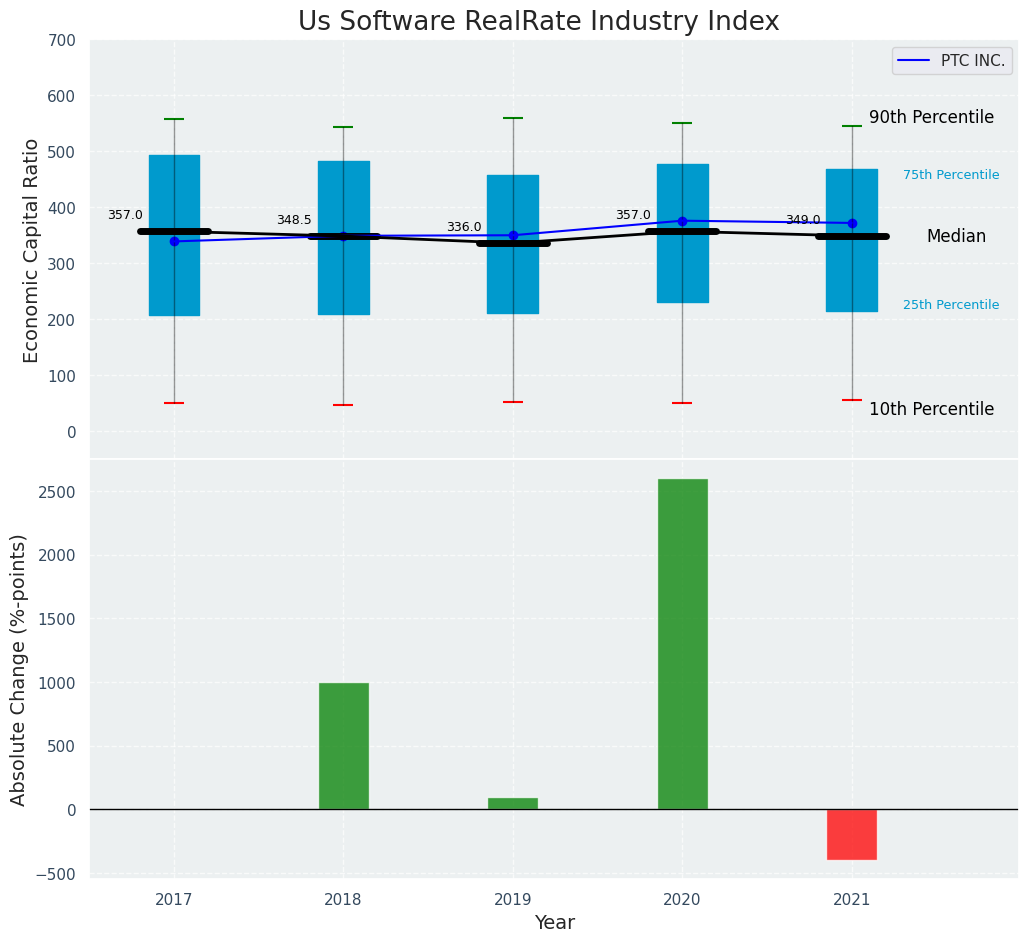The width and height of the screenshot is (1029, 942).
Task: Click the 349.0 median value label
Action: coord(803,220)
